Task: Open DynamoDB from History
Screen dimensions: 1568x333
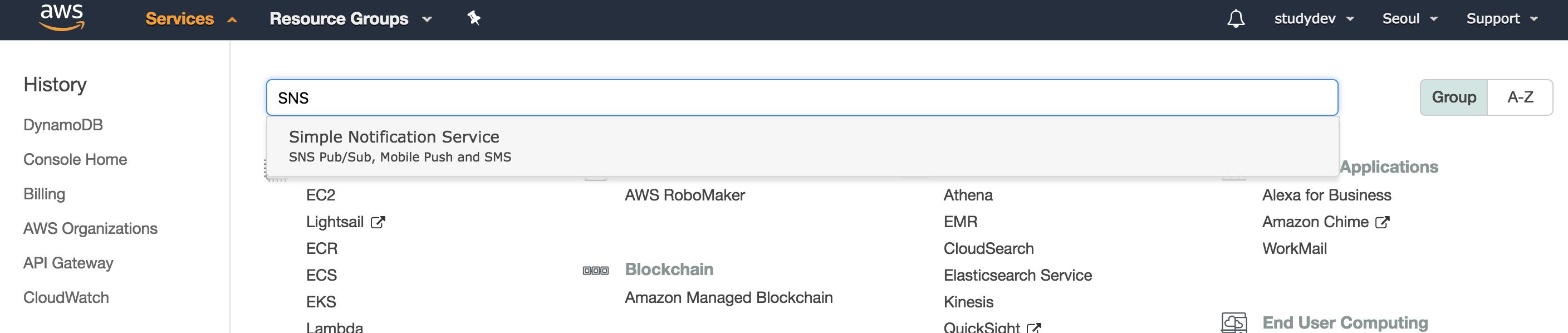Action: coord(63,125)
